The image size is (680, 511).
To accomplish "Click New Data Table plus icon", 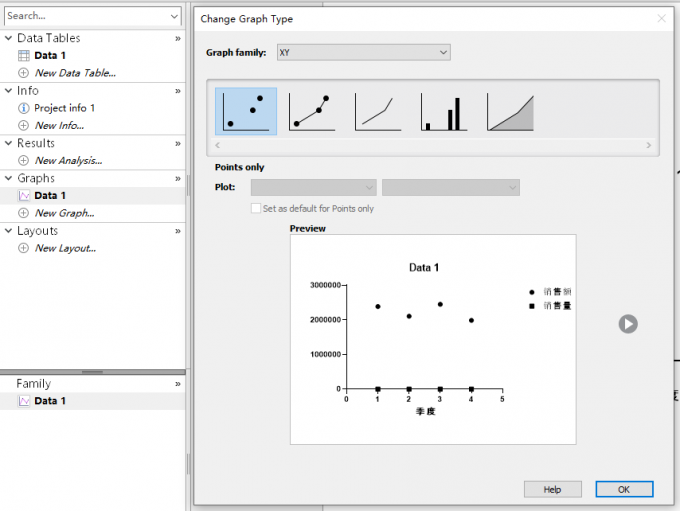I will (x=24, y=73).
